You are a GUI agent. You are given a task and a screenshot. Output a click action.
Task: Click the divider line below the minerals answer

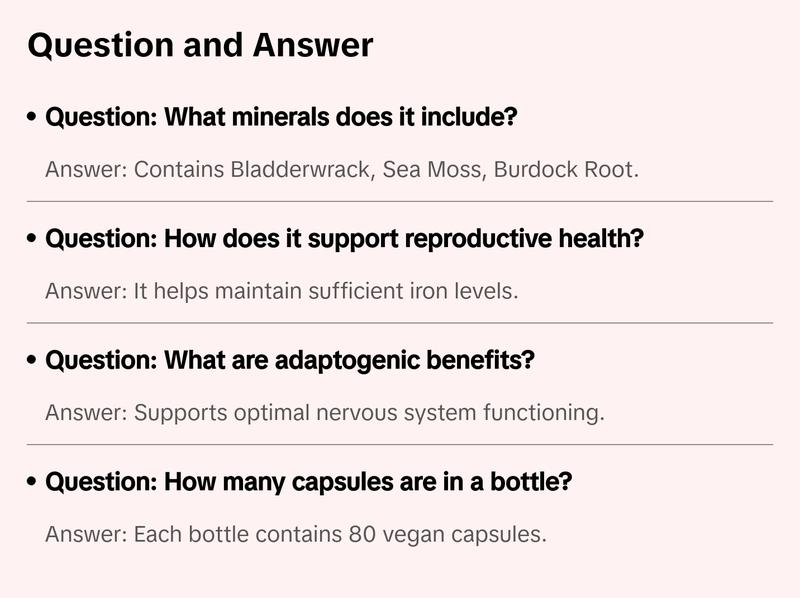[x=400, y=201]
